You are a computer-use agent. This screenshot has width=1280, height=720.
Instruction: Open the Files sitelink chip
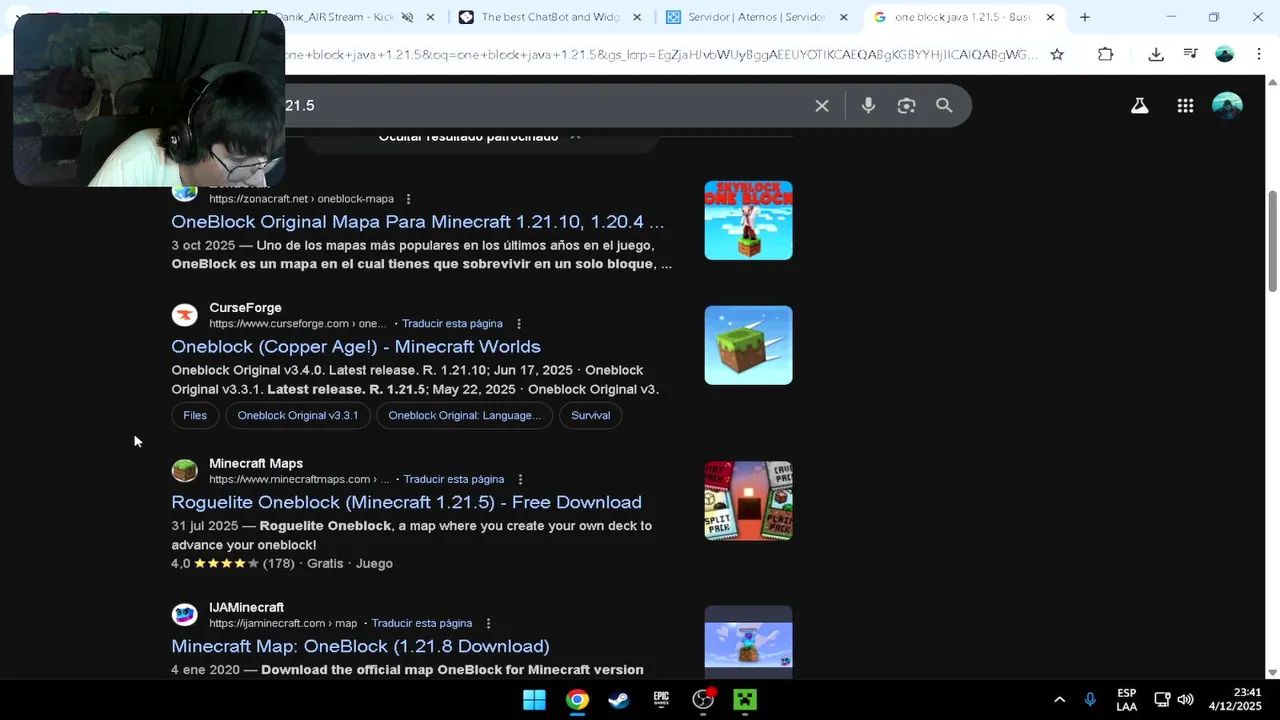point(195,416)
